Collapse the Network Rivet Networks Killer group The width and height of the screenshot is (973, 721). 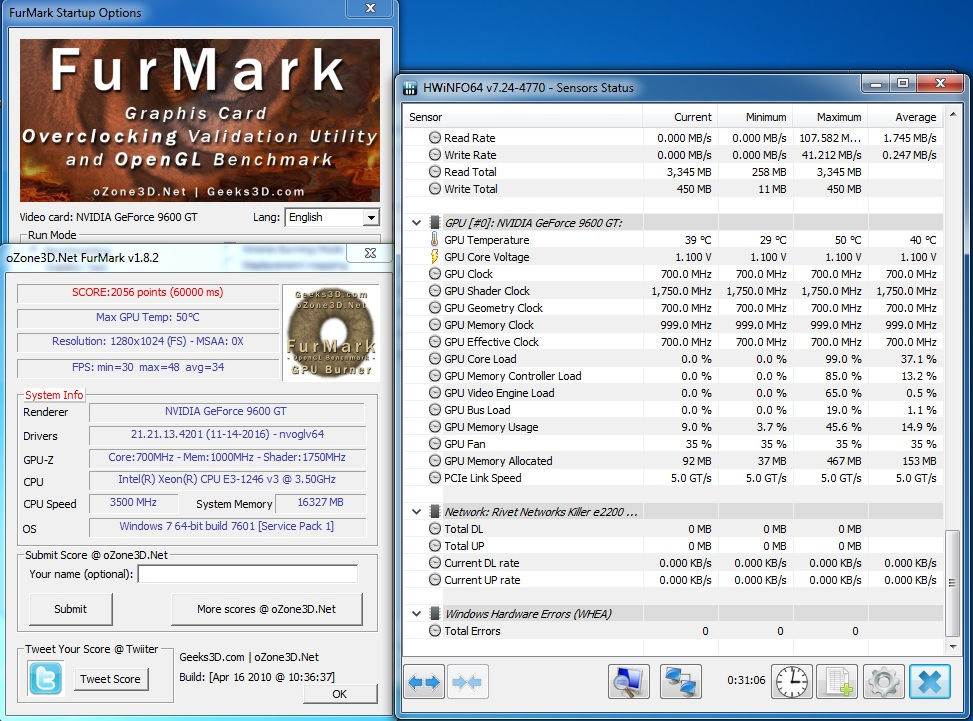pos(416,511)
